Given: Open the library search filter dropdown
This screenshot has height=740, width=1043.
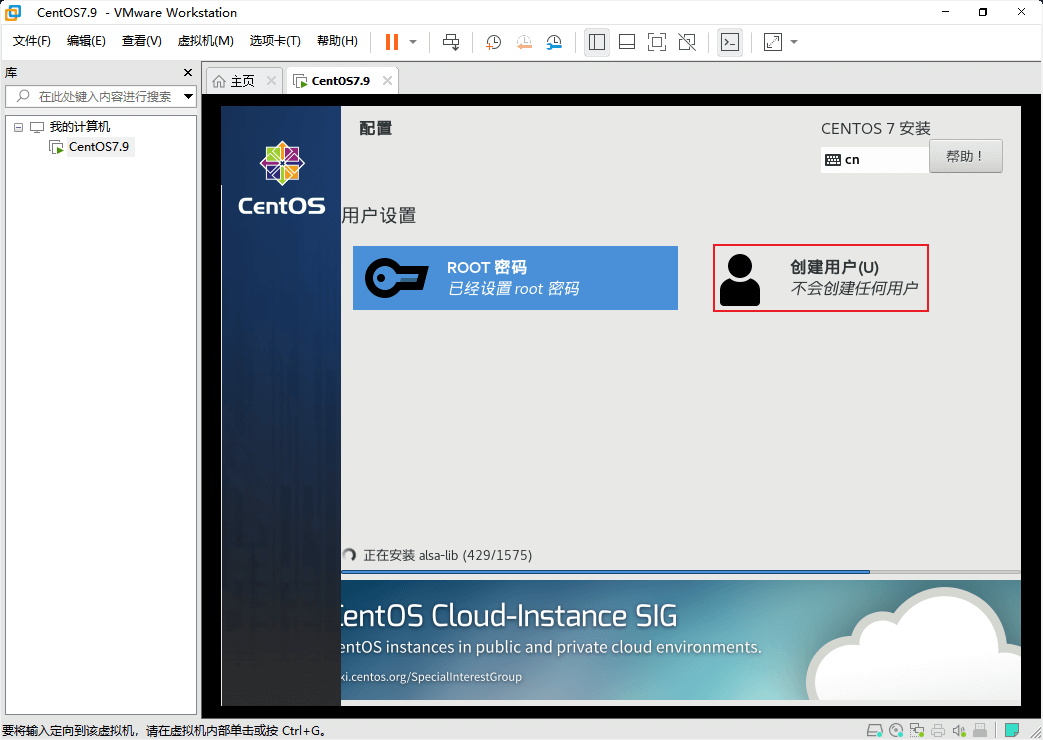Looking at the screenshot, I should point(189,96).
